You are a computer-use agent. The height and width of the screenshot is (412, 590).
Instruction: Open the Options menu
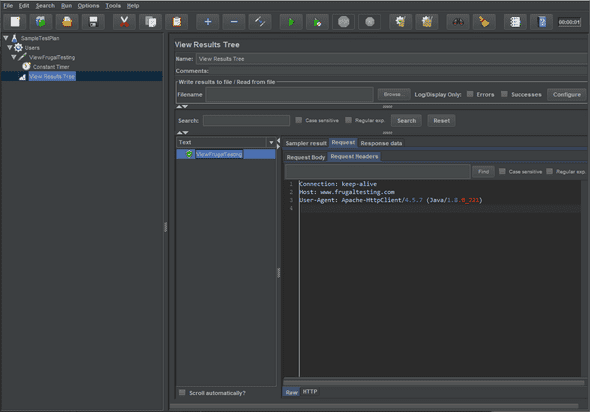point(88,6)
